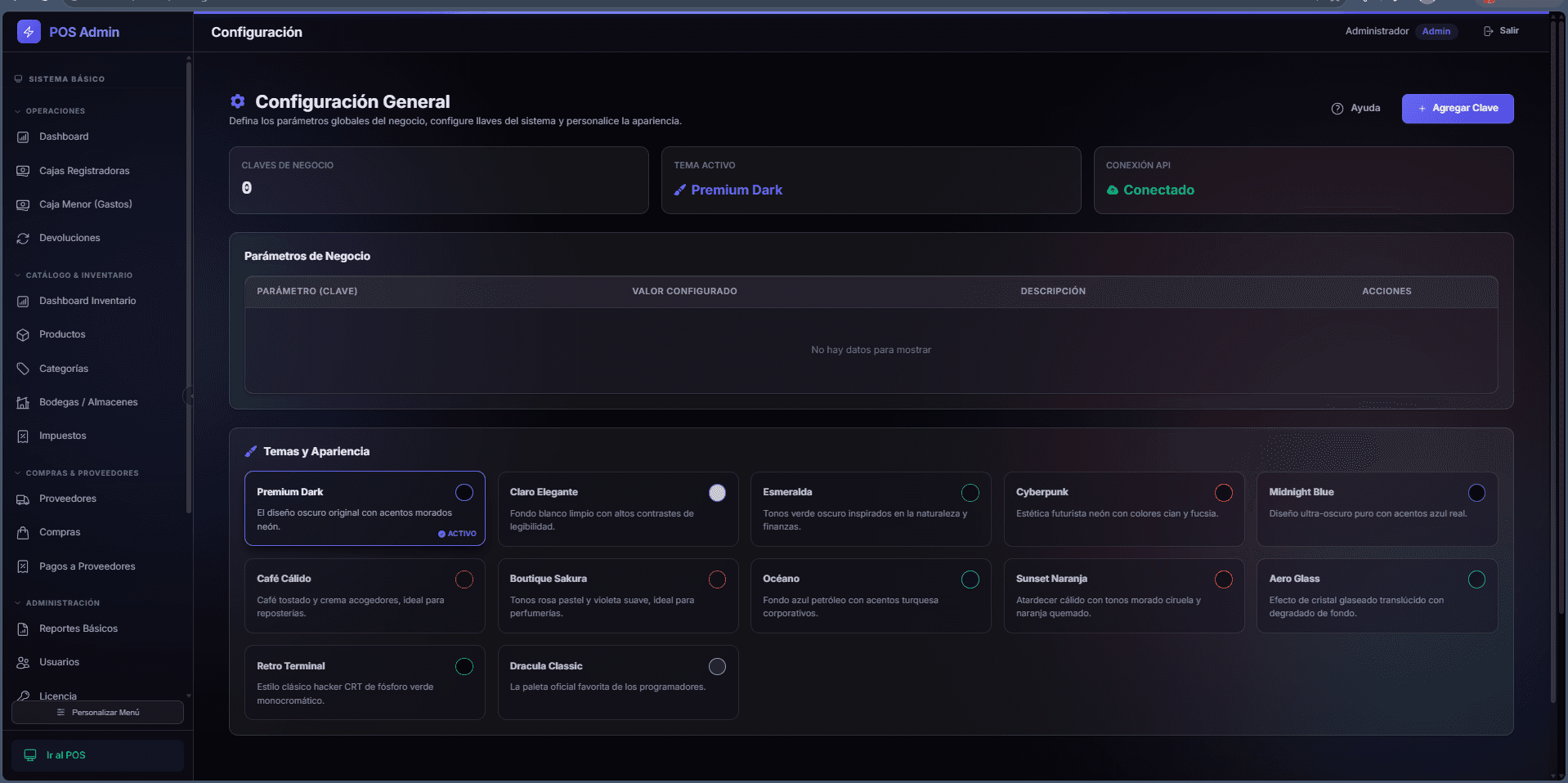Choose the Dracula Classic theme swatch
The width and height of the screenshot is (1568, 783).
click(717, 666)
